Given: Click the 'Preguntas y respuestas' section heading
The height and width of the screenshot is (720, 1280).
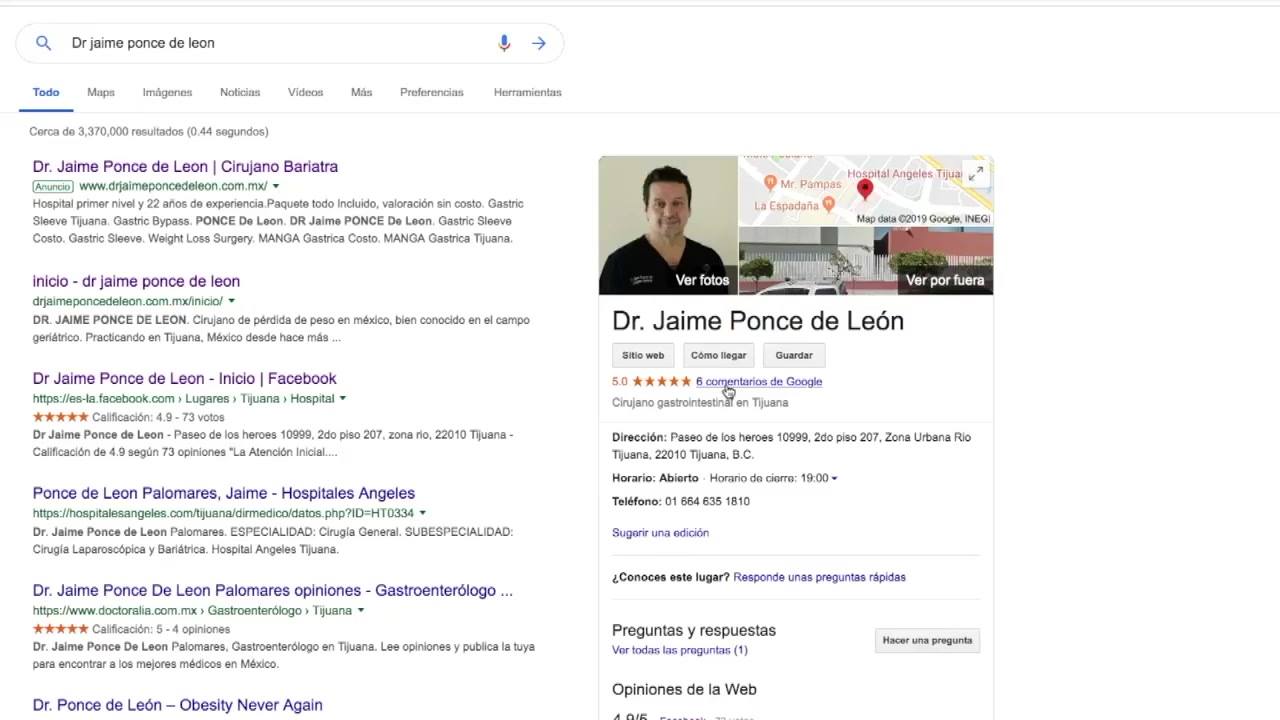Looking at the screenshot, I should pyautogui.click(x=694, y=630).
